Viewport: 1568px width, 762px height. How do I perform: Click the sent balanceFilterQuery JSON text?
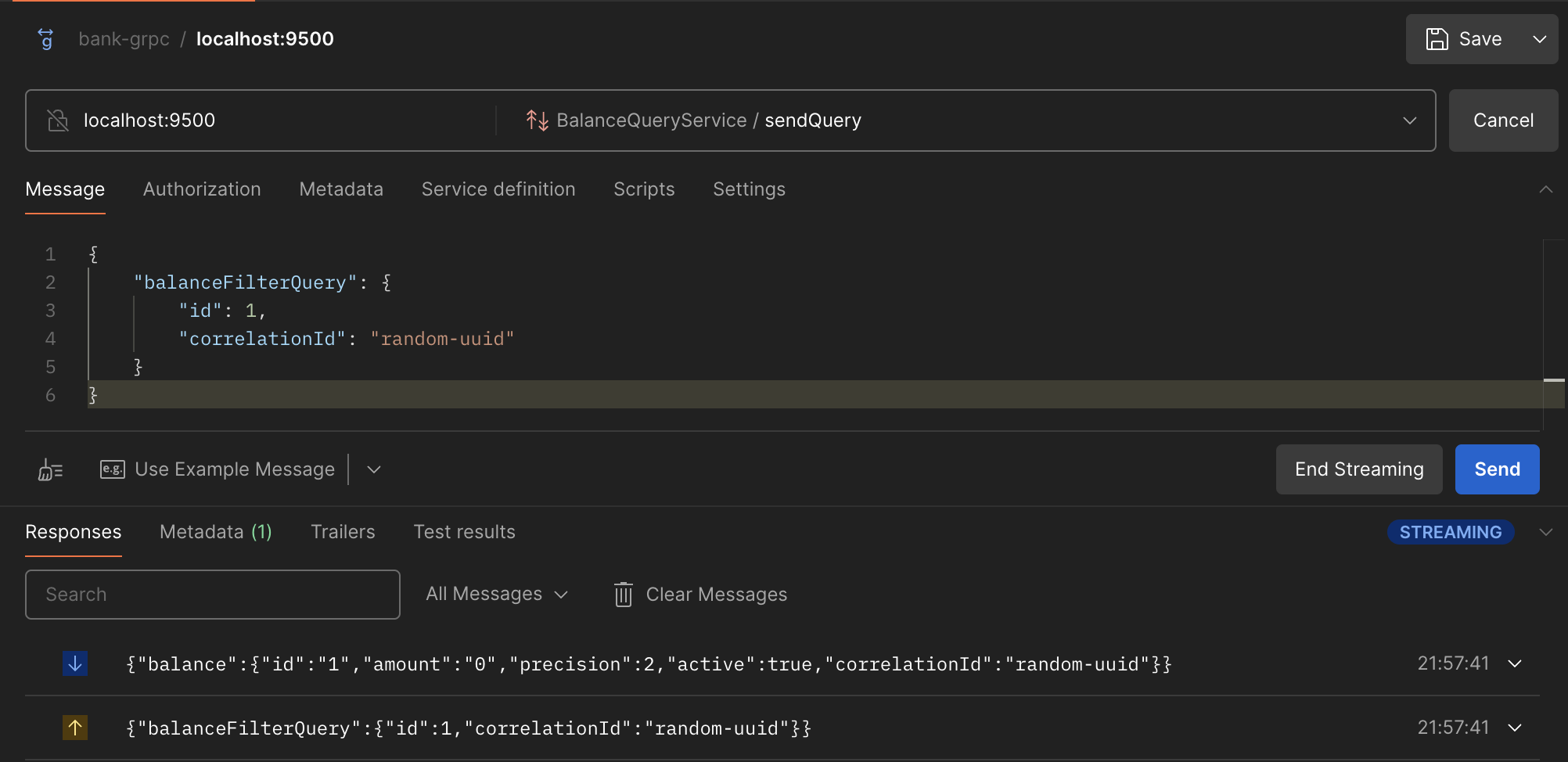(x=469, y=728)
